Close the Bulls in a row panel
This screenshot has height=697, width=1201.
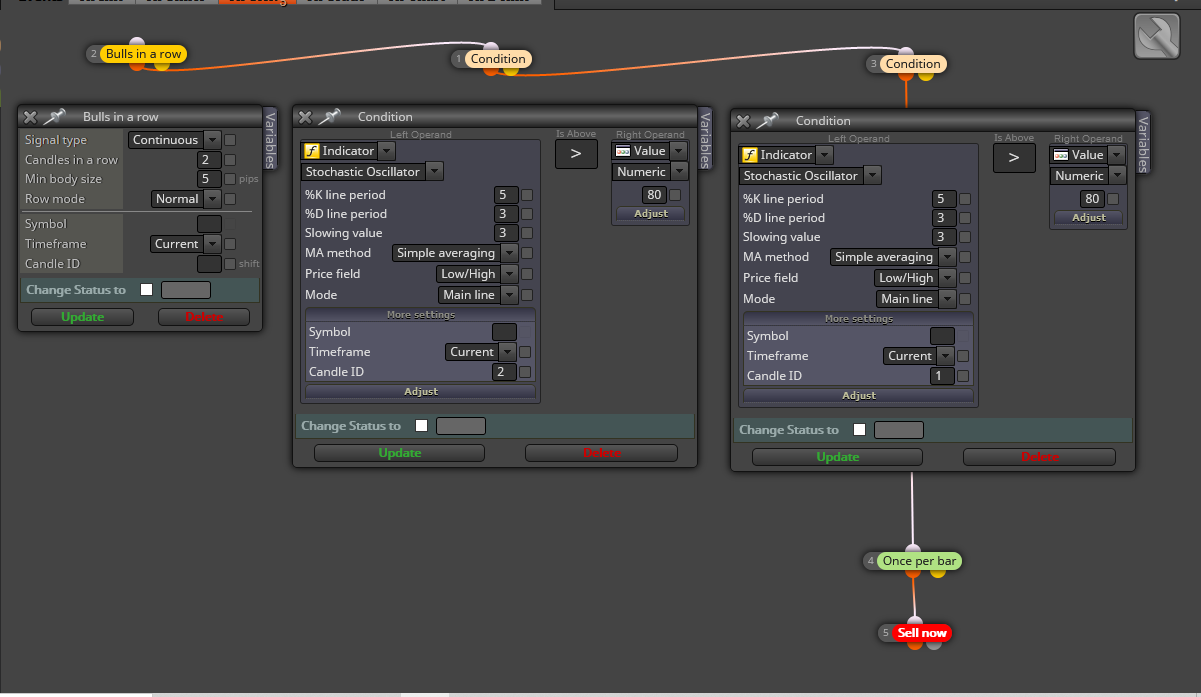point(30,117)
